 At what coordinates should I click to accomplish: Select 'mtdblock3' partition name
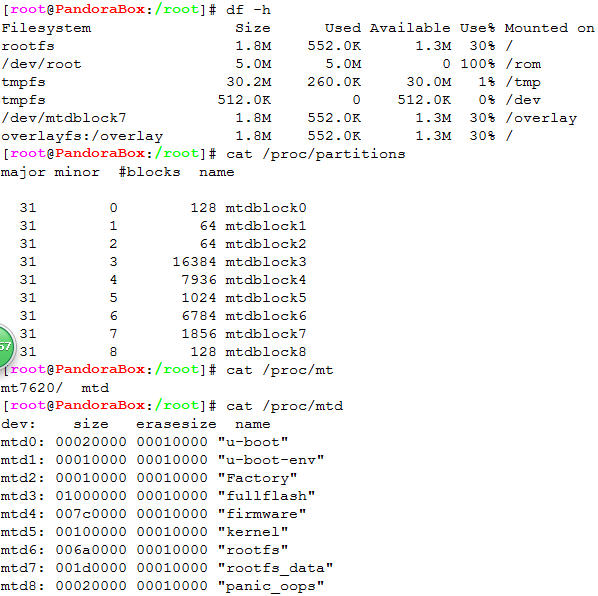coord(266,262)
